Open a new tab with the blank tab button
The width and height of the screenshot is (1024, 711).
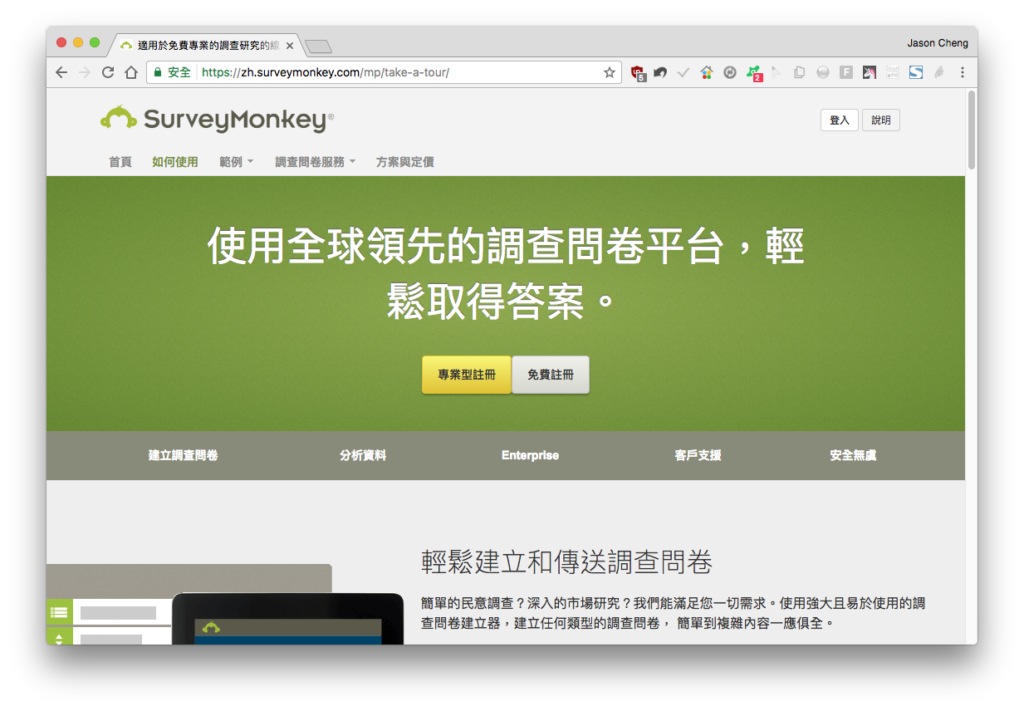point(319,46)
